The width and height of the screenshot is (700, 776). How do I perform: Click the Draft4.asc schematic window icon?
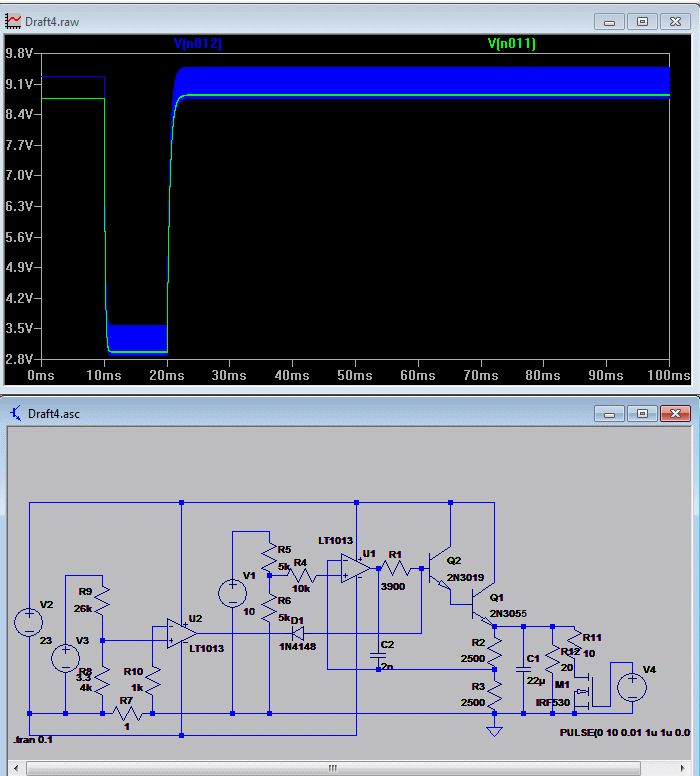[x=15, y=413]
